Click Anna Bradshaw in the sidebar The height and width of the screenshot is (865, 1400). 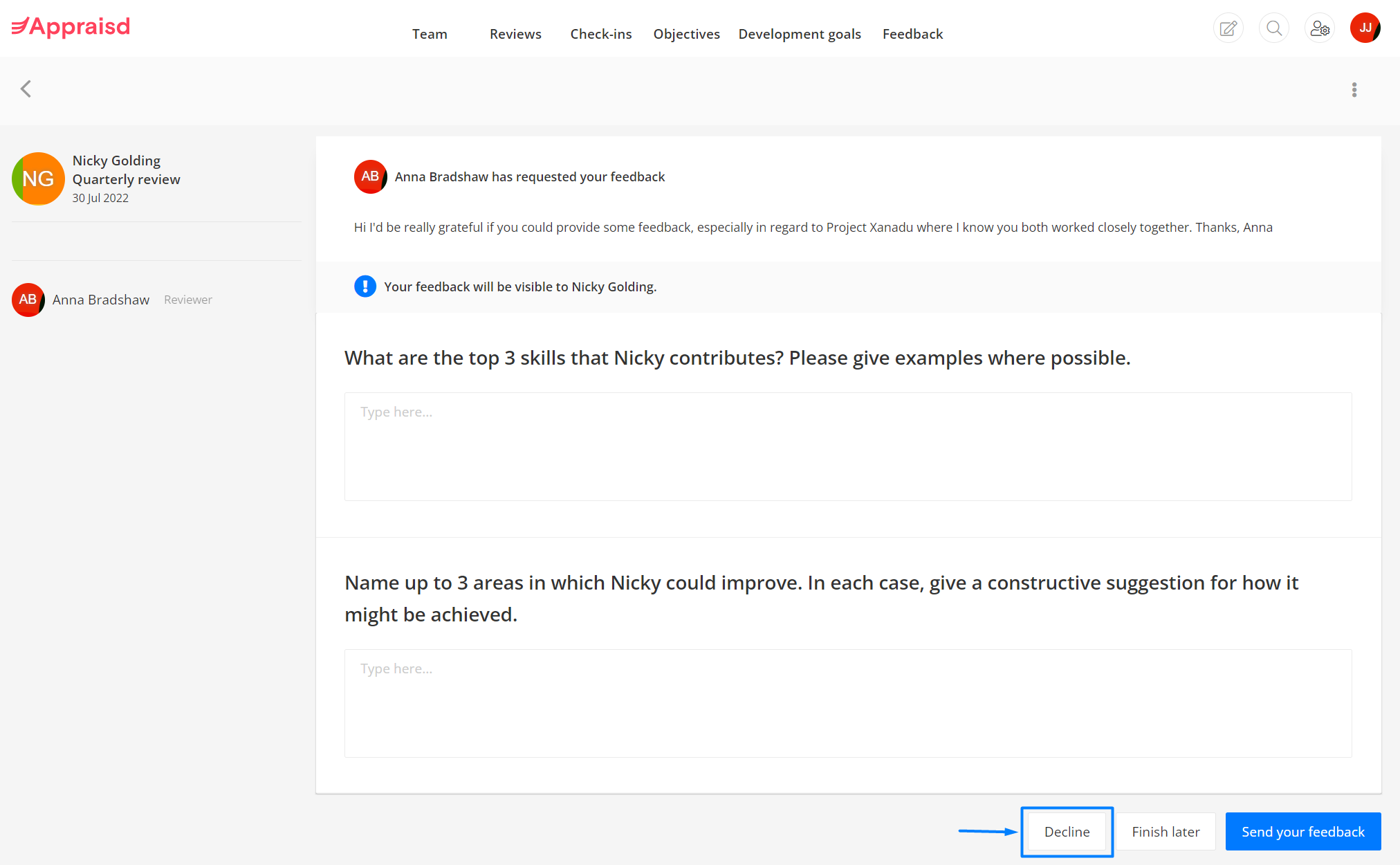pyautogui.click(x=101, y=300)
